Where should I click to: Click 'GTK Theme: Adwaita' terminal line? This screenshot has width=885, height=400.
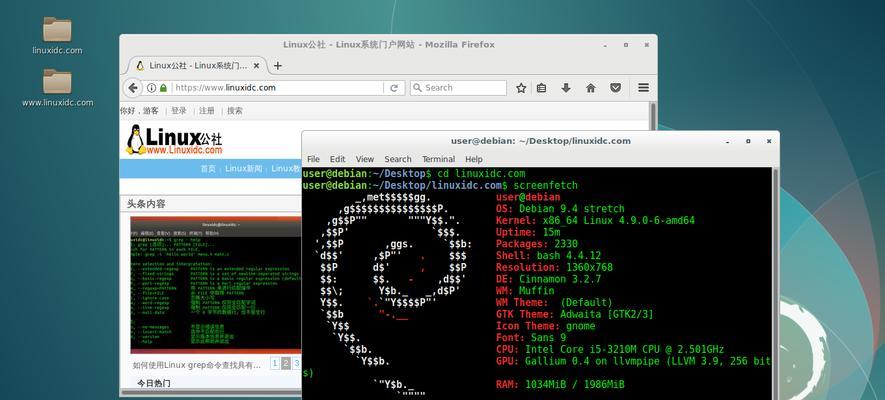click(x=575, y=314)
